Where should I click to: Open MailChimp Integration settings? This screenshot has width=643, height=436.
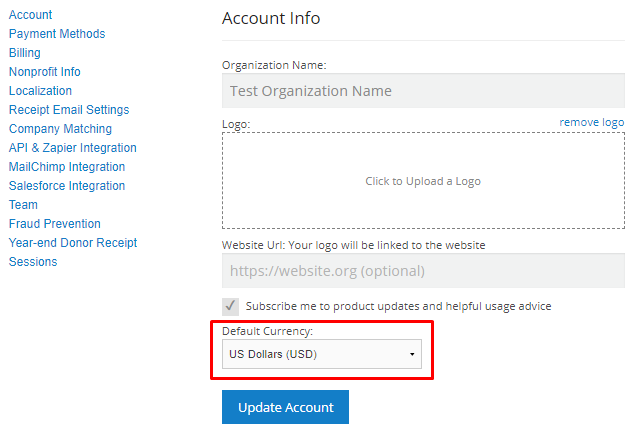pyautogui.click(x=67, y=167)
